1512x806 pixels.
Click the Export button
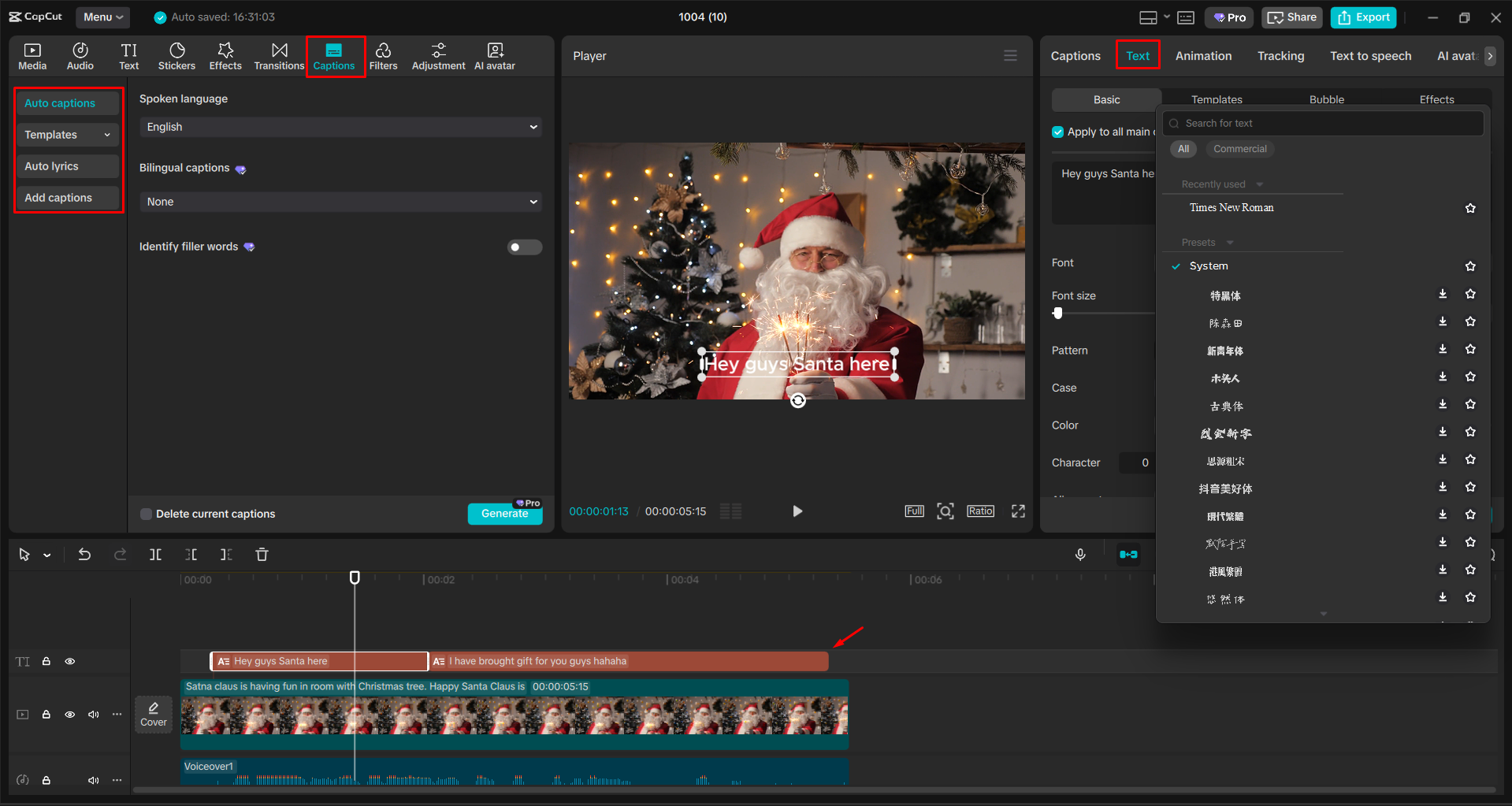[x=1363, y=17]
